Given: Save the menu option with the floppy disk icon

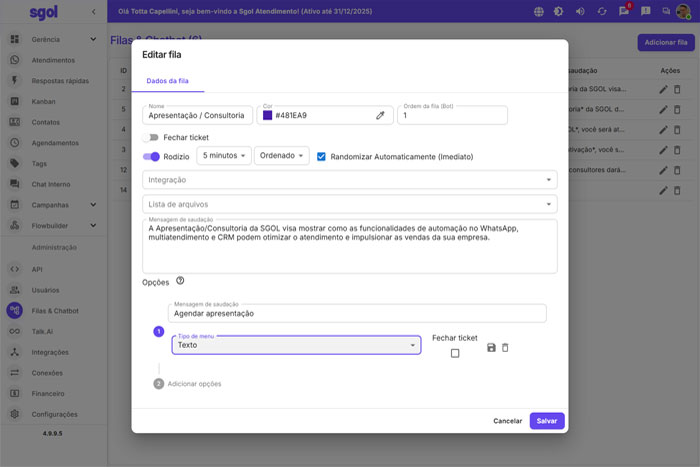Looking at the screenshot, I should click(x=491, y=347).
